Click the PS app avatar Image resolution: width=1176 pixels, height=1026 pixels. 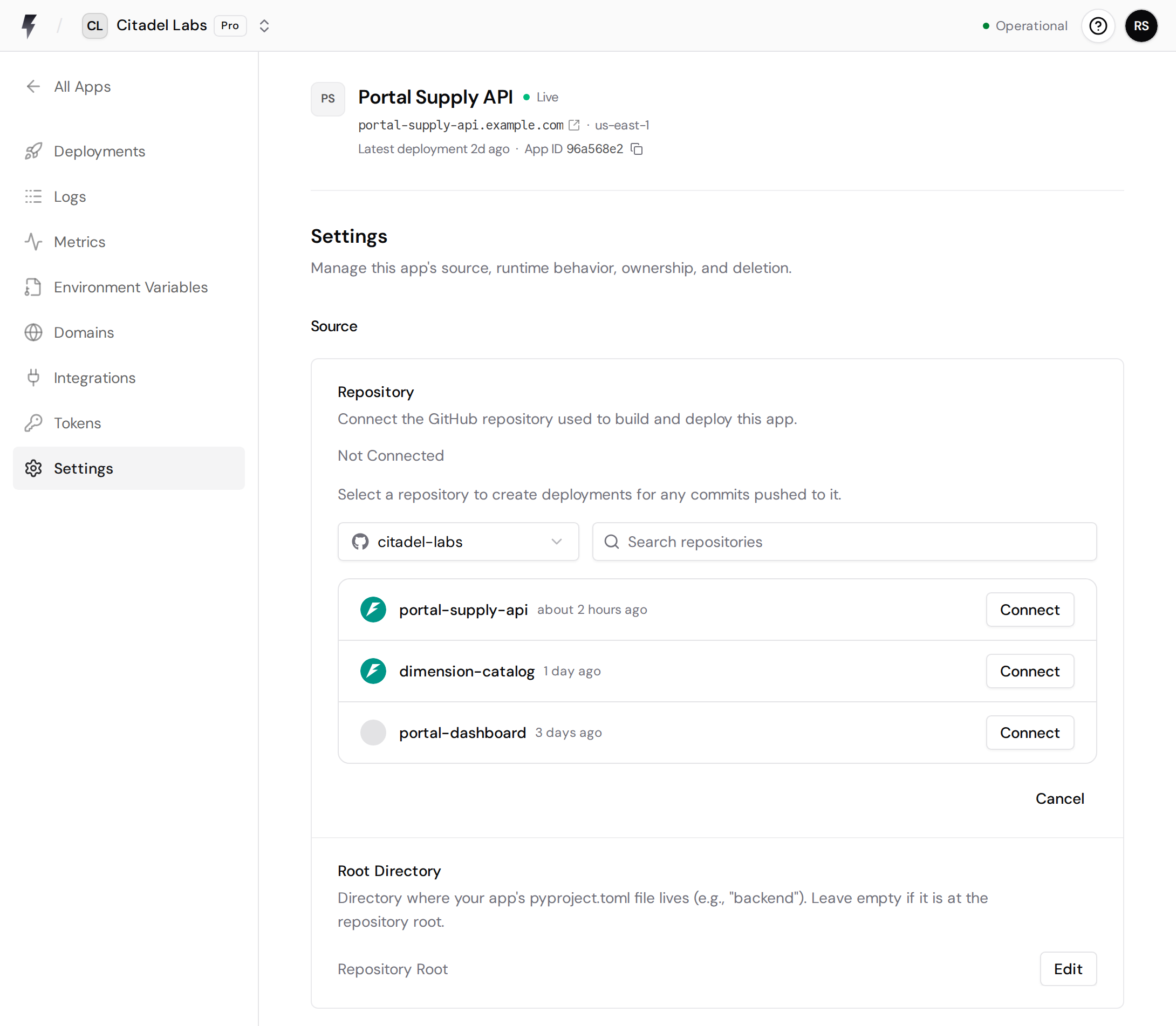point(327,99)
